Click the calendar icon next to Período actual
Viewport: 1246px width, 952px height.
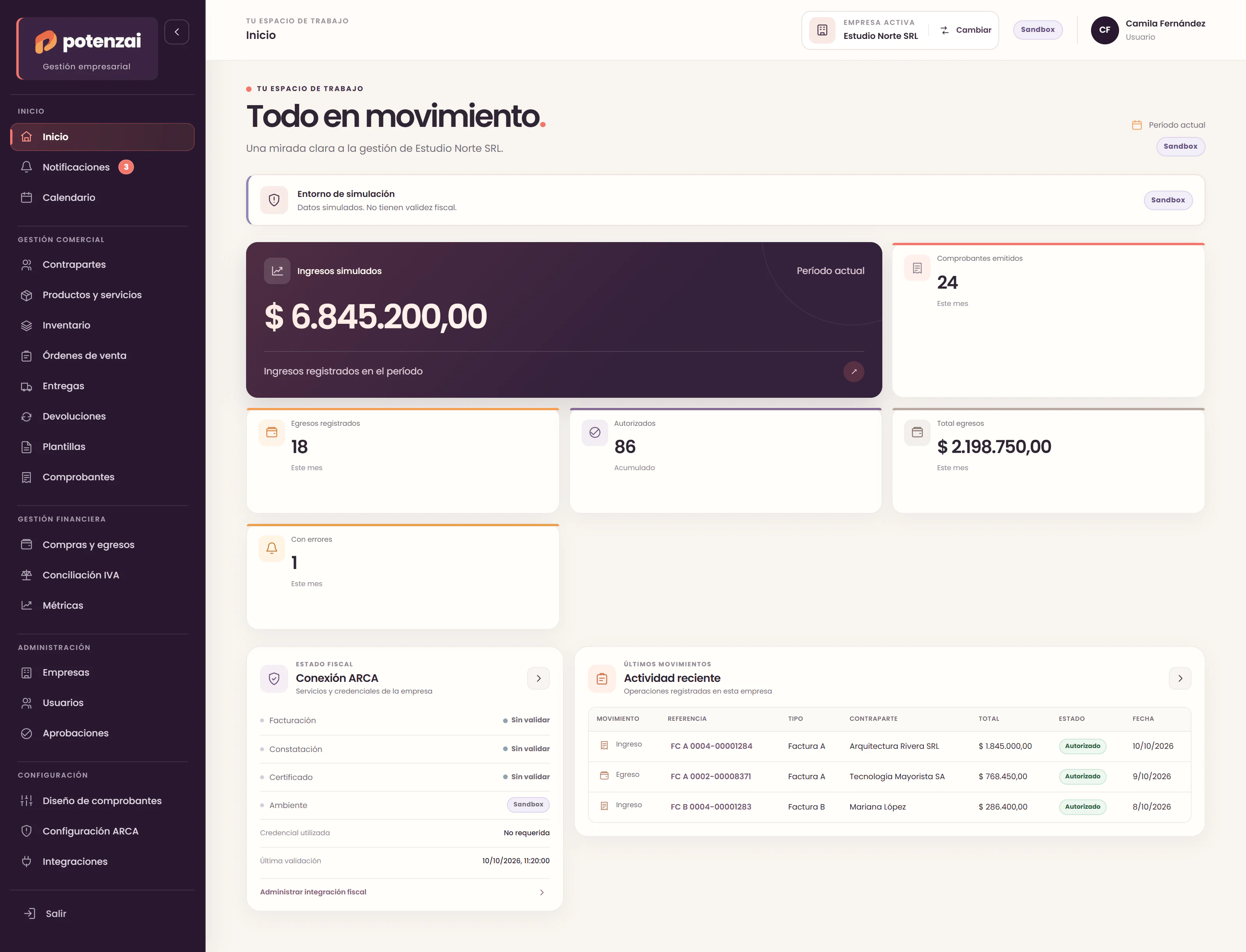tap(1137, 125)
